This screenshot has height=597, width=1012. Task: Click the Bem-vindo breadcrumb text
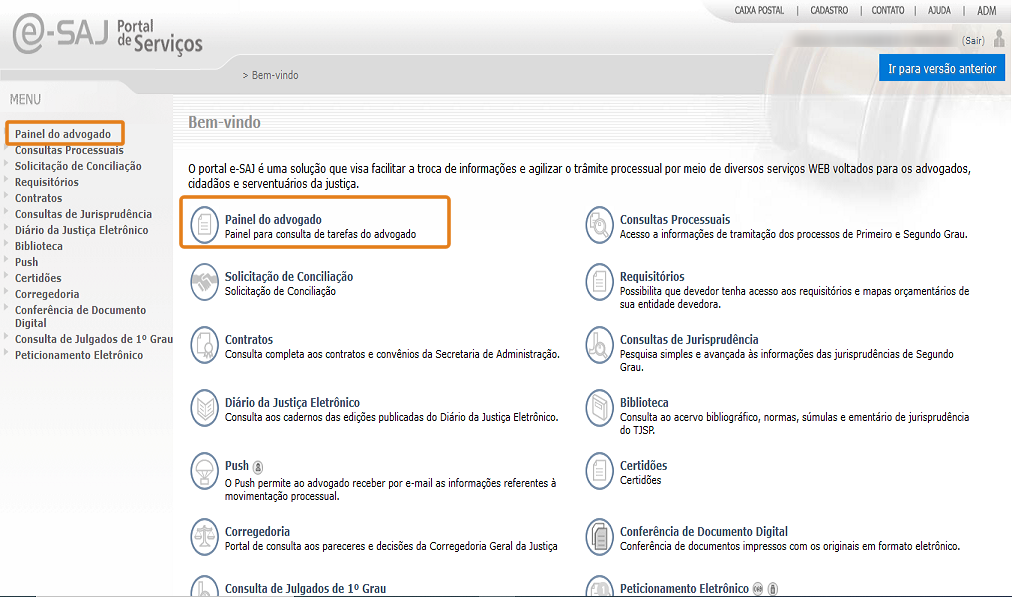(274, 75)
